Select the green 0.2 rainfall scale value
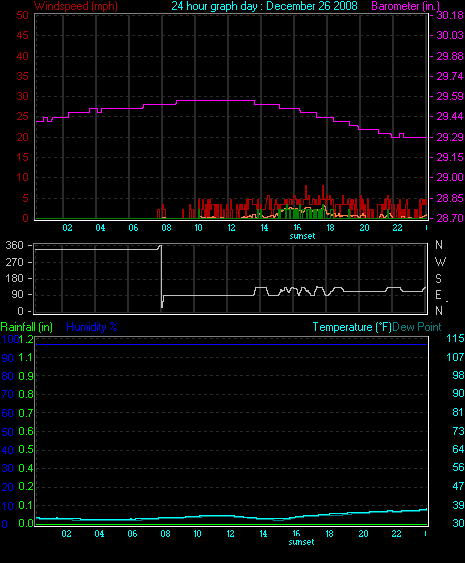This screenshot has width=465, height=563. coord(26,487)
